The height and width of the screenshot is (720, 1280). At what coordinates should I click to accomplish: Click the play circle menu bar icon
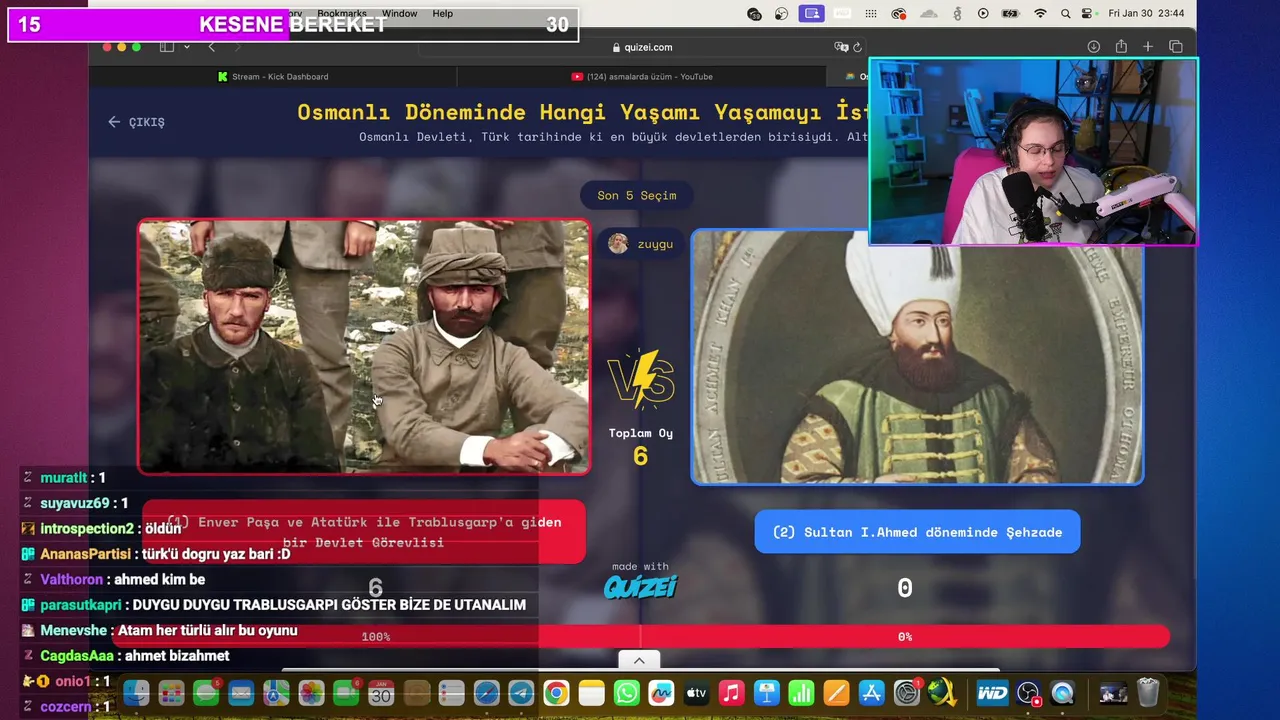coord(983,14)
